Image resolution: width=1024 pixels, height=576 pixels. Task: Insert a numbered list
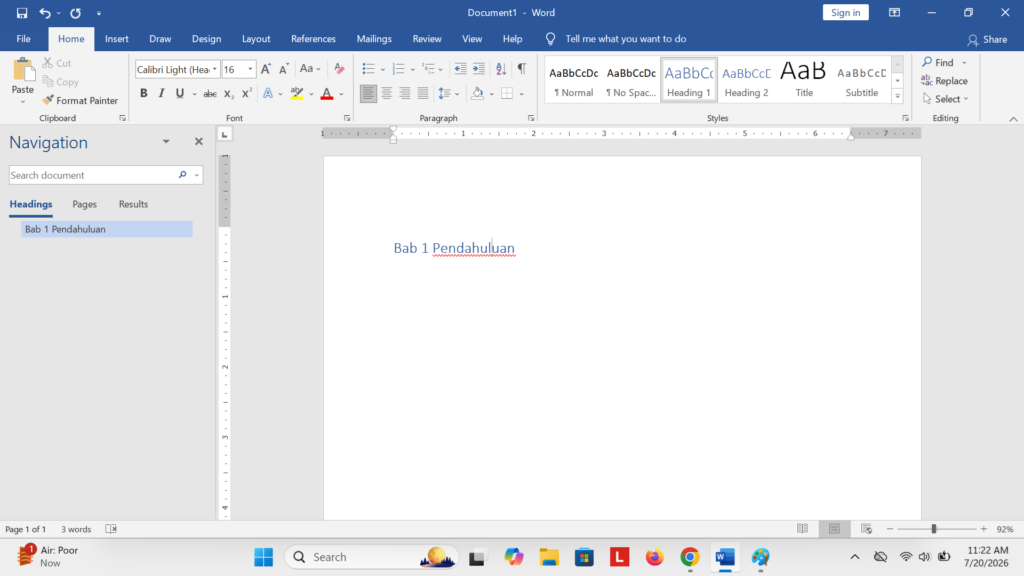tap(398, 69)
